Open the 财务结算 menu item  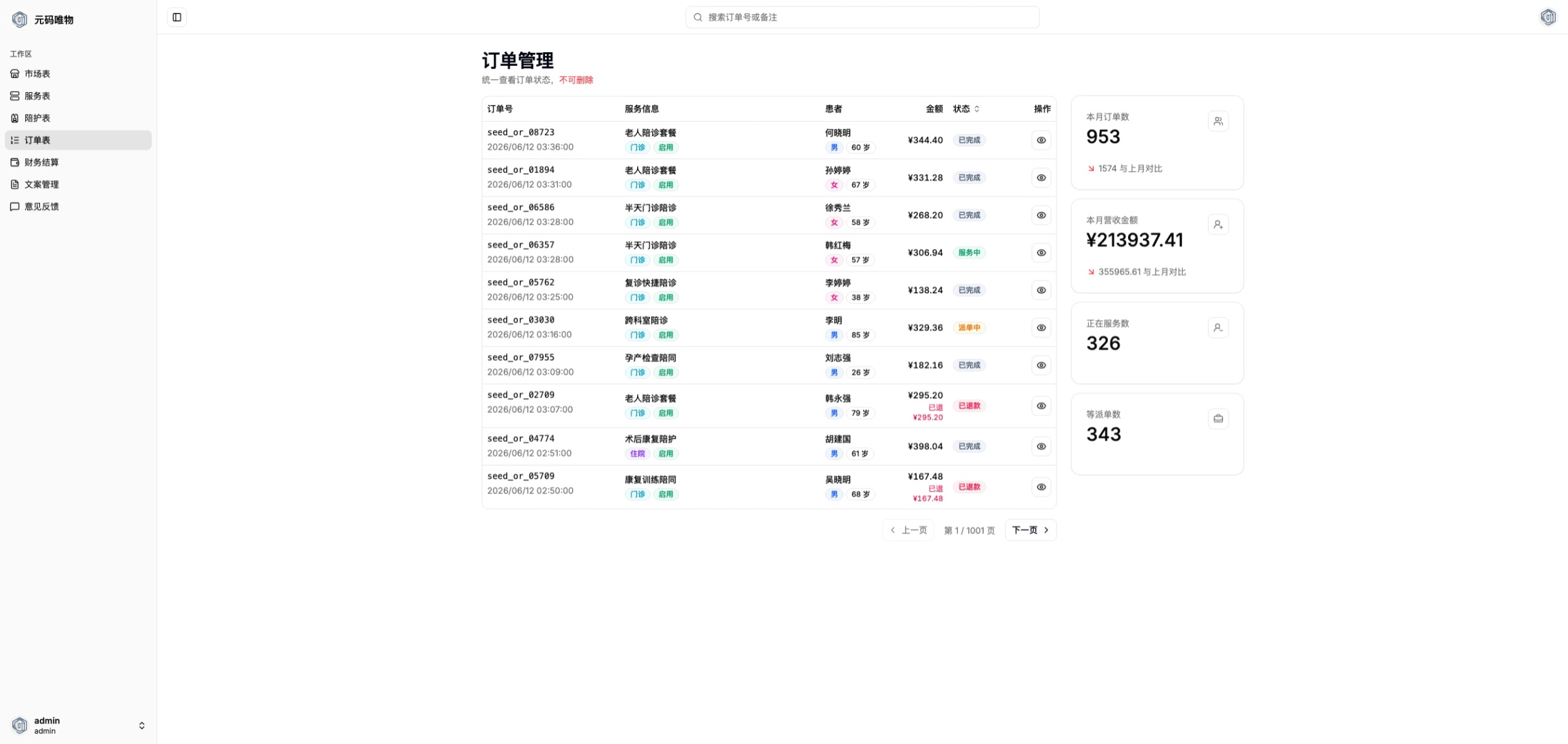pos(78,162)
